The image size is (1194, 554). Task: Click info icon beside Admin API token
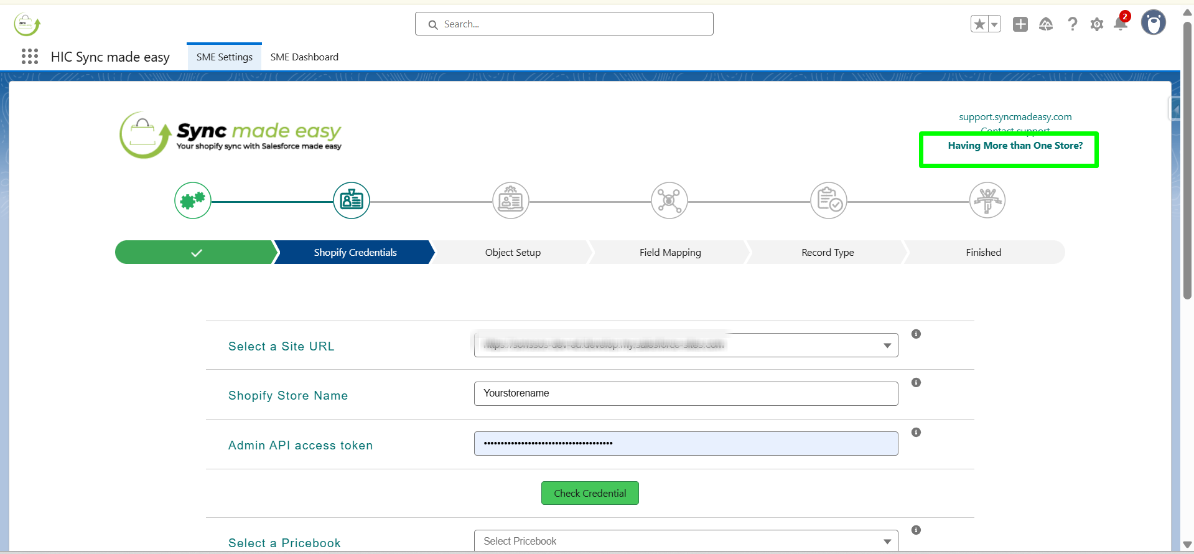[x=916, y=432]
